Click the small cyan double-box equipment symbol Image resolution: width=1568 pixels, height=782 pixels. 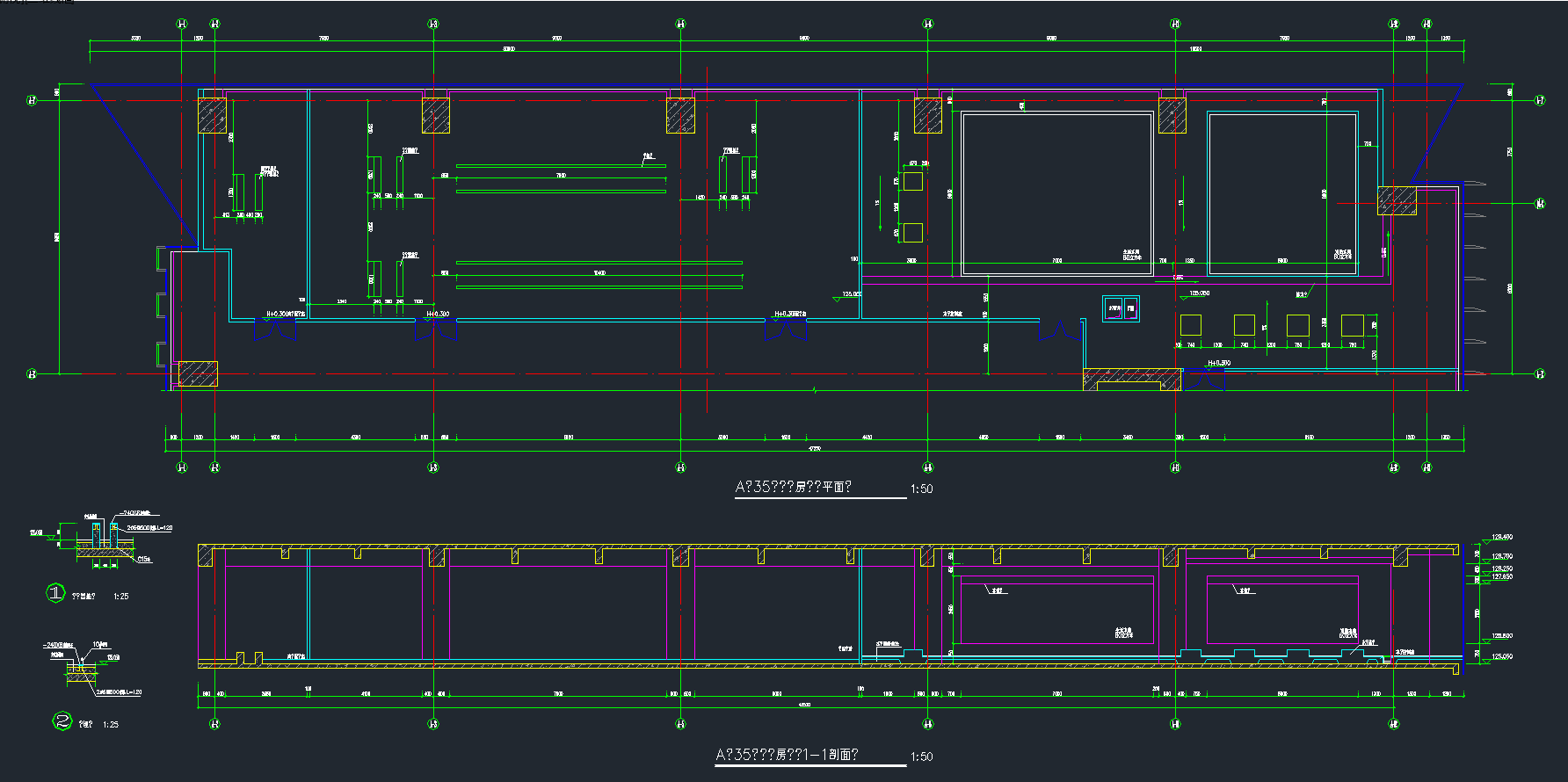pyautogui.click(x=1122, y=308)
